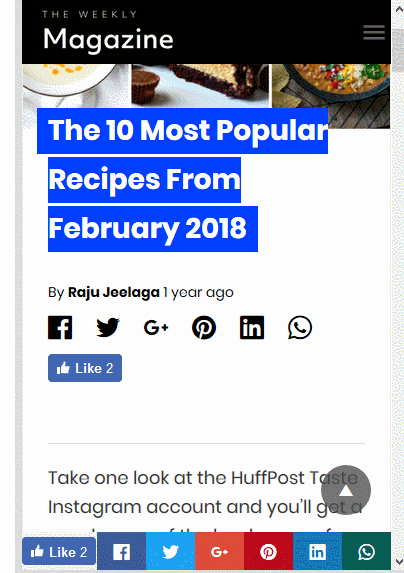Tap LinkedIn button in bottom share bar
Viewport: 404px width, 573px height.
(x=317, y=551)
